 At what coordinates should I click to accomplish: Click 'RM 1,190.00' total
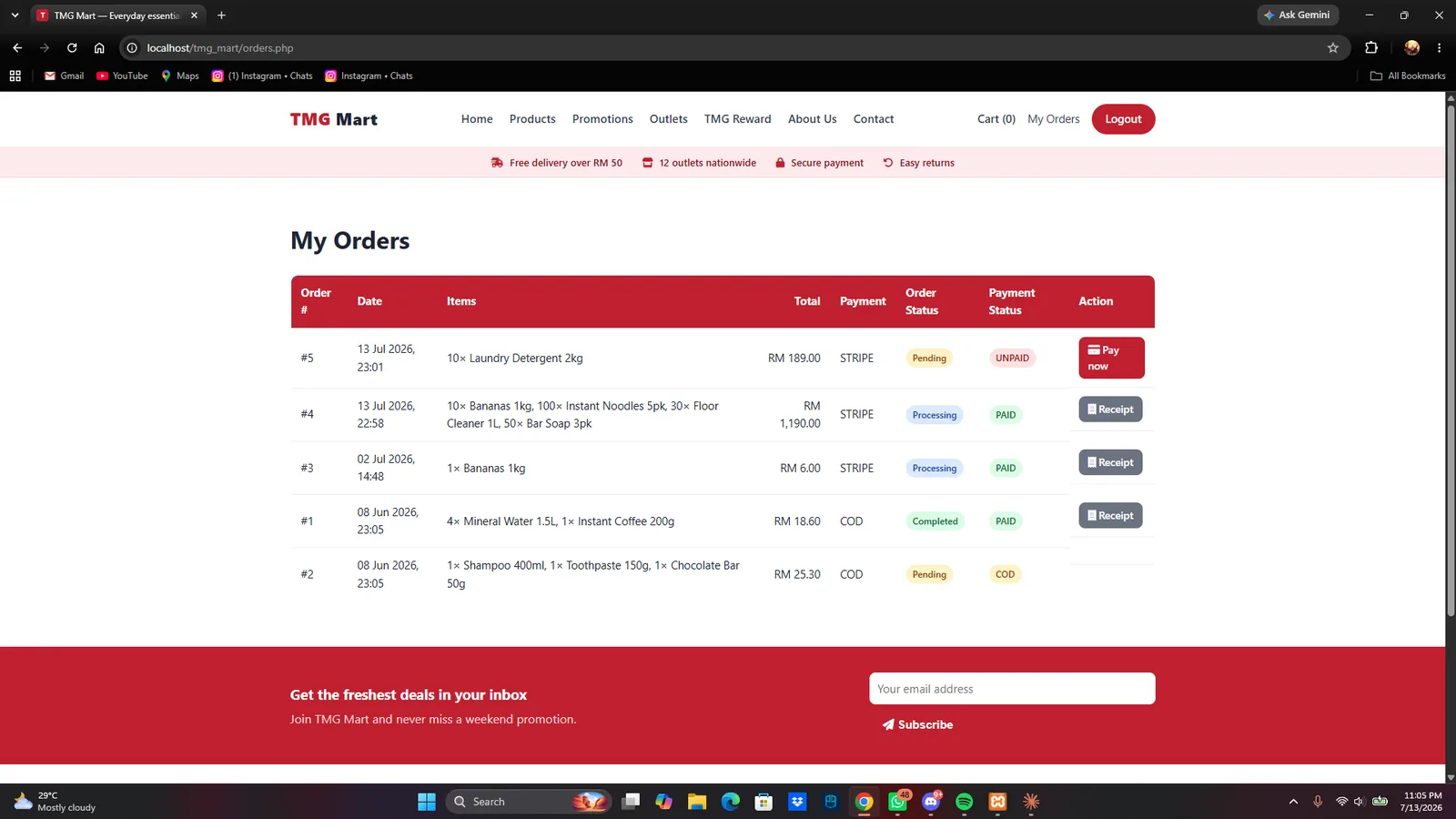(x=799, y=415)
